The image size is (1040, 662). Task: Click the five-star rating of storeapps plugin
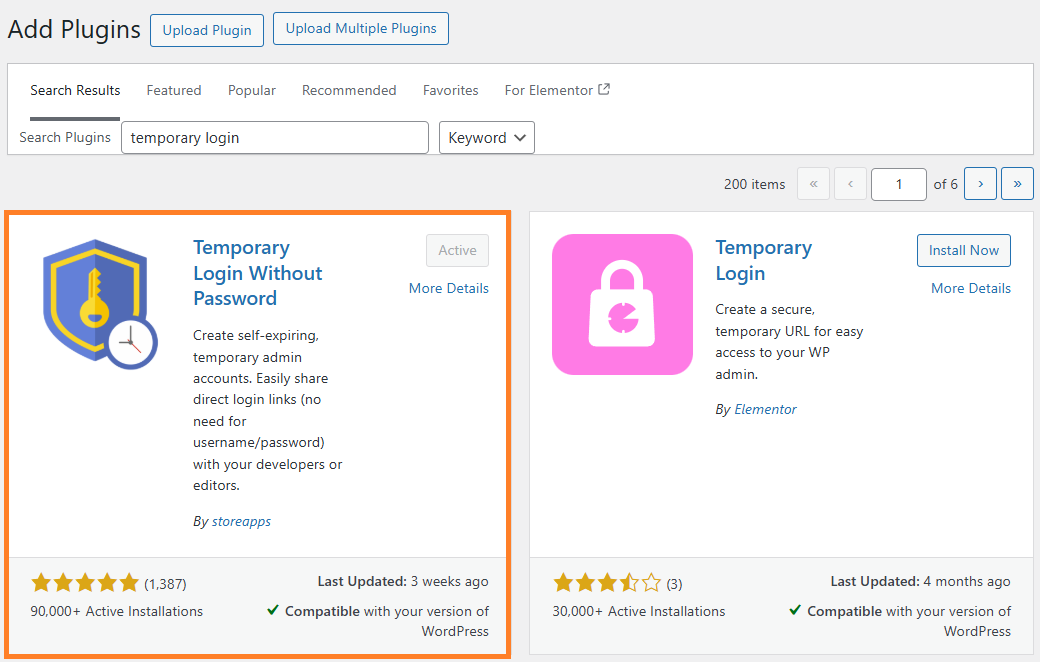tap(85, 583)
